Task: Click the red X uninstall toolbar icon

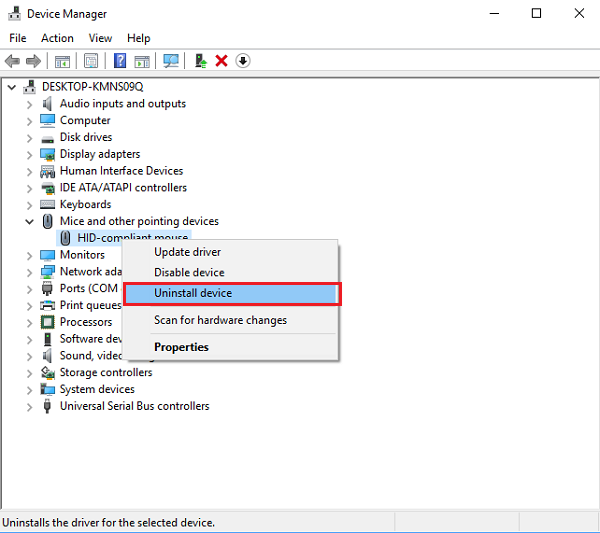Action: tap(222, 61)
